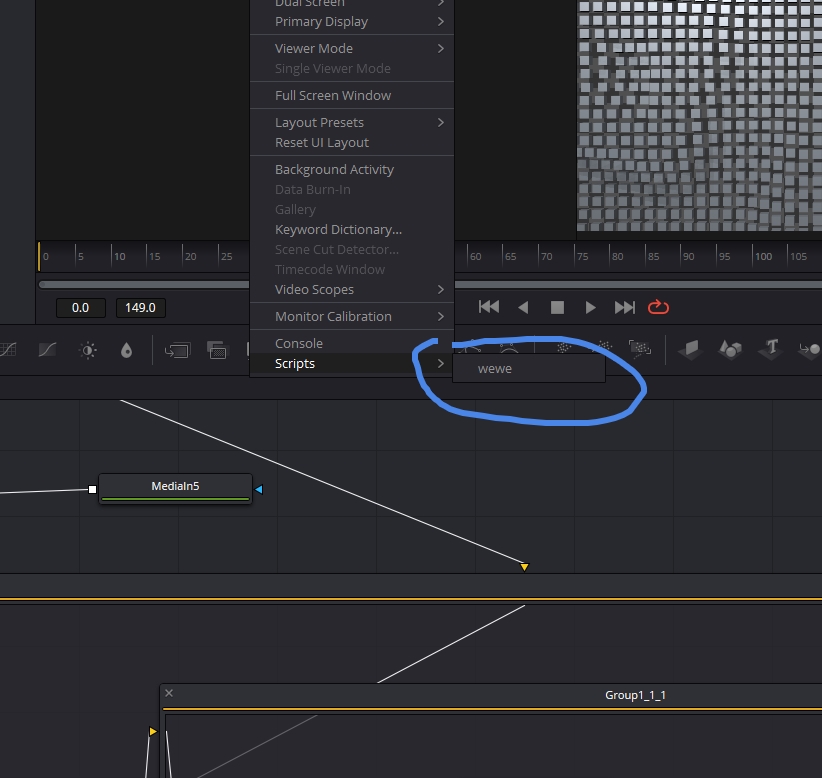Screen dimensions: 822x778
Task: Stop playback
Action: click(x=557, y=307)
